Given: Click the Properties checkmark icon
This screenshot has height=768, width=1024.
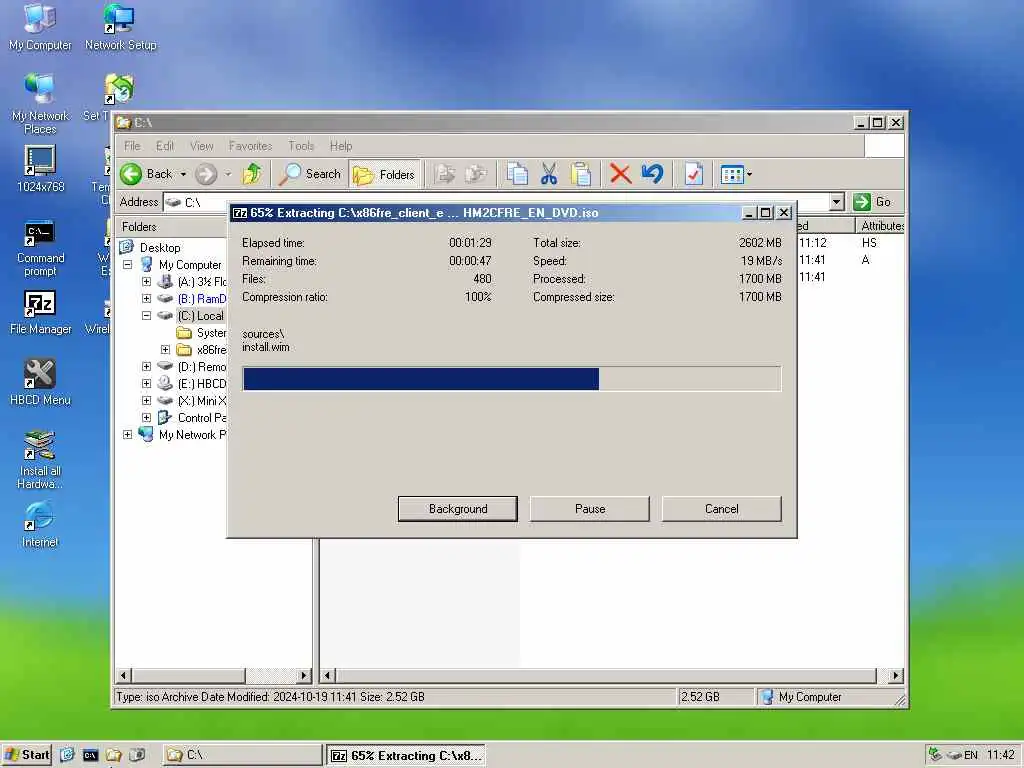Looking at the screenshot, I should [x=694, y=174].
